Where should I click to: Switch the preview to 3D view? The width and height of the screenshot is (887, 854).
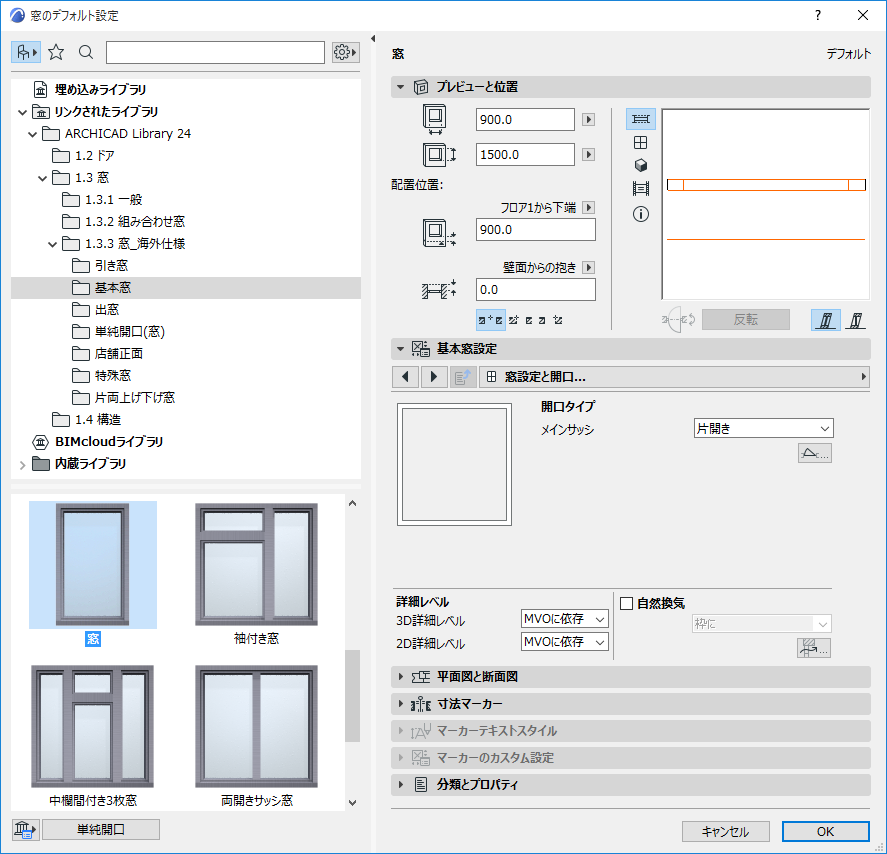pyautogui.click(x=640, y=163)
